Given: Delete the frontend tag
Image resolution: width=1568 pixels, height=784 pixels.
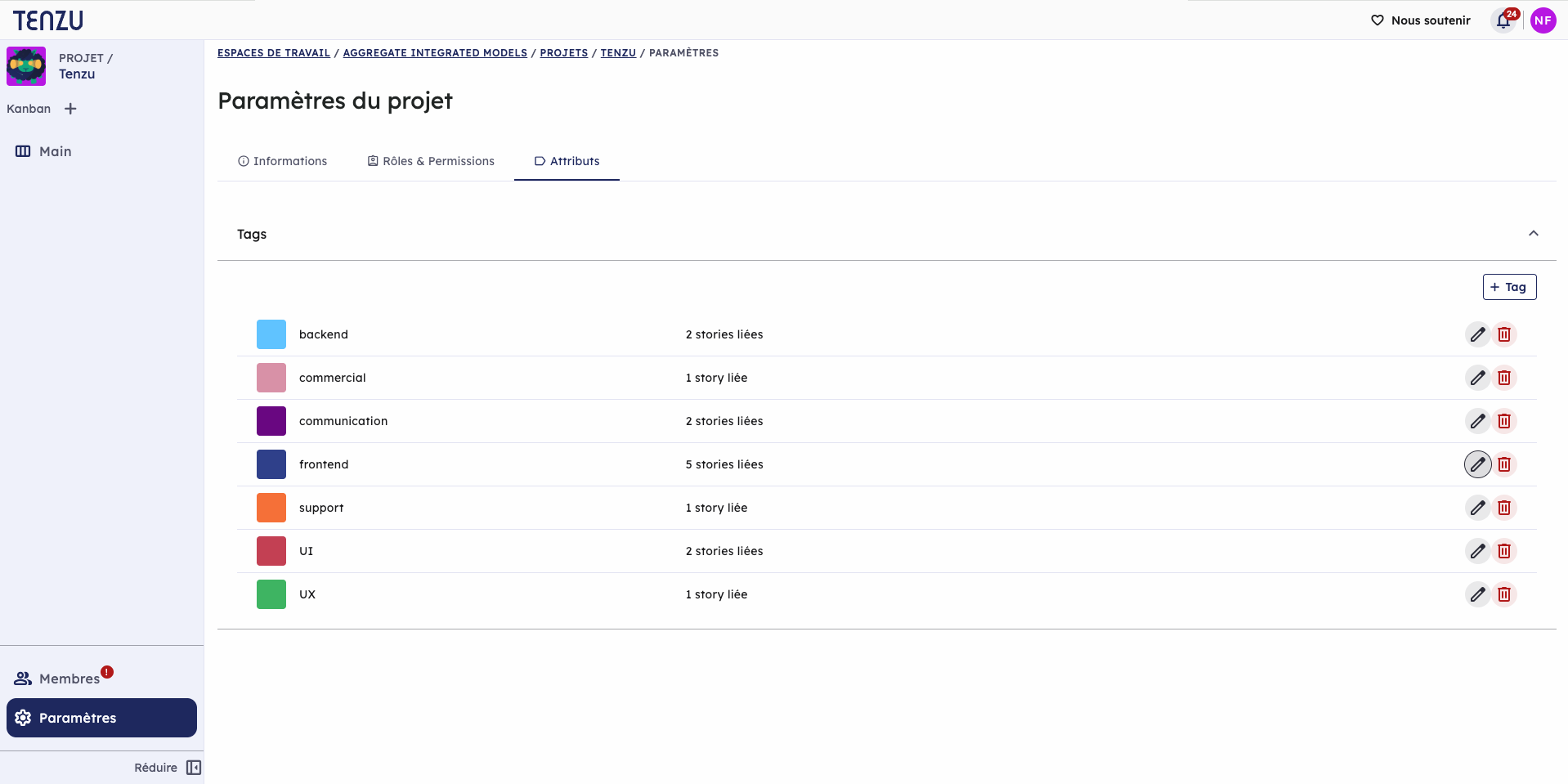Looking at the screenshot, I should click(x=1504, y=464).
